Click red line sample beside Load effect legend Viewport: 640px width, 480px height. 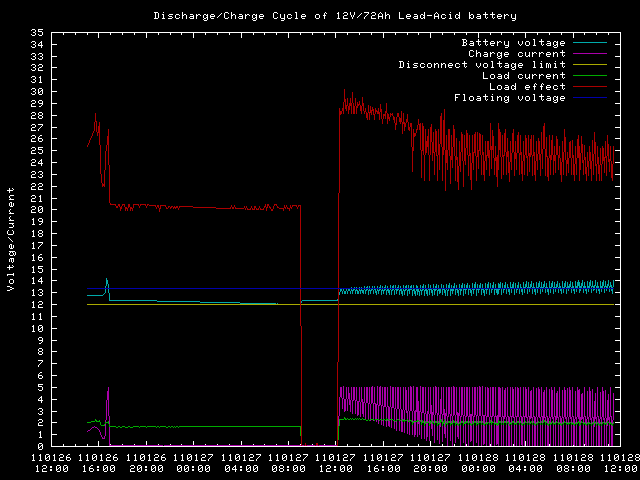coord(592,87)
